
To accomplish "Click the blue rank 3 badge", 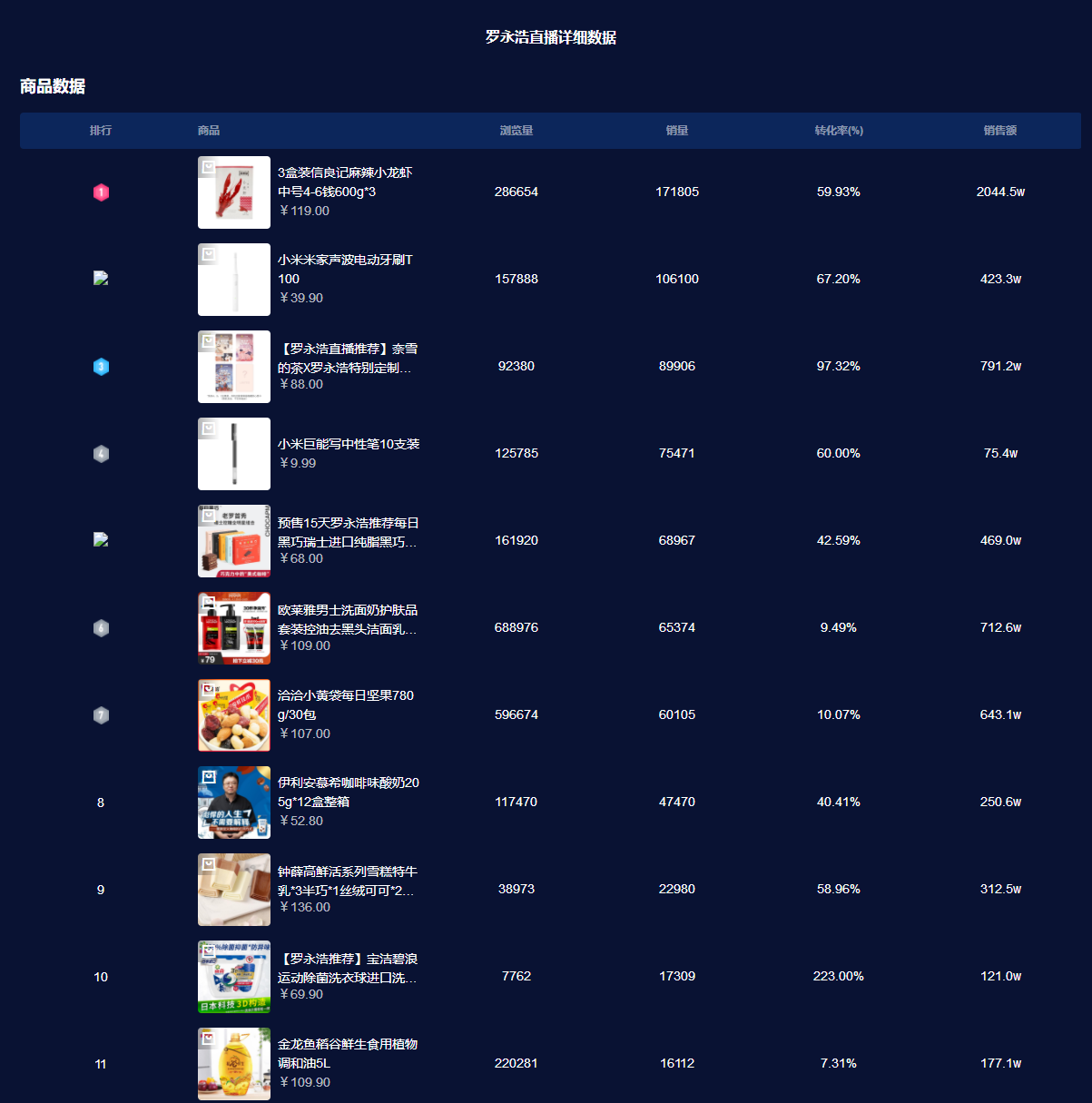I will pos(101,367).
